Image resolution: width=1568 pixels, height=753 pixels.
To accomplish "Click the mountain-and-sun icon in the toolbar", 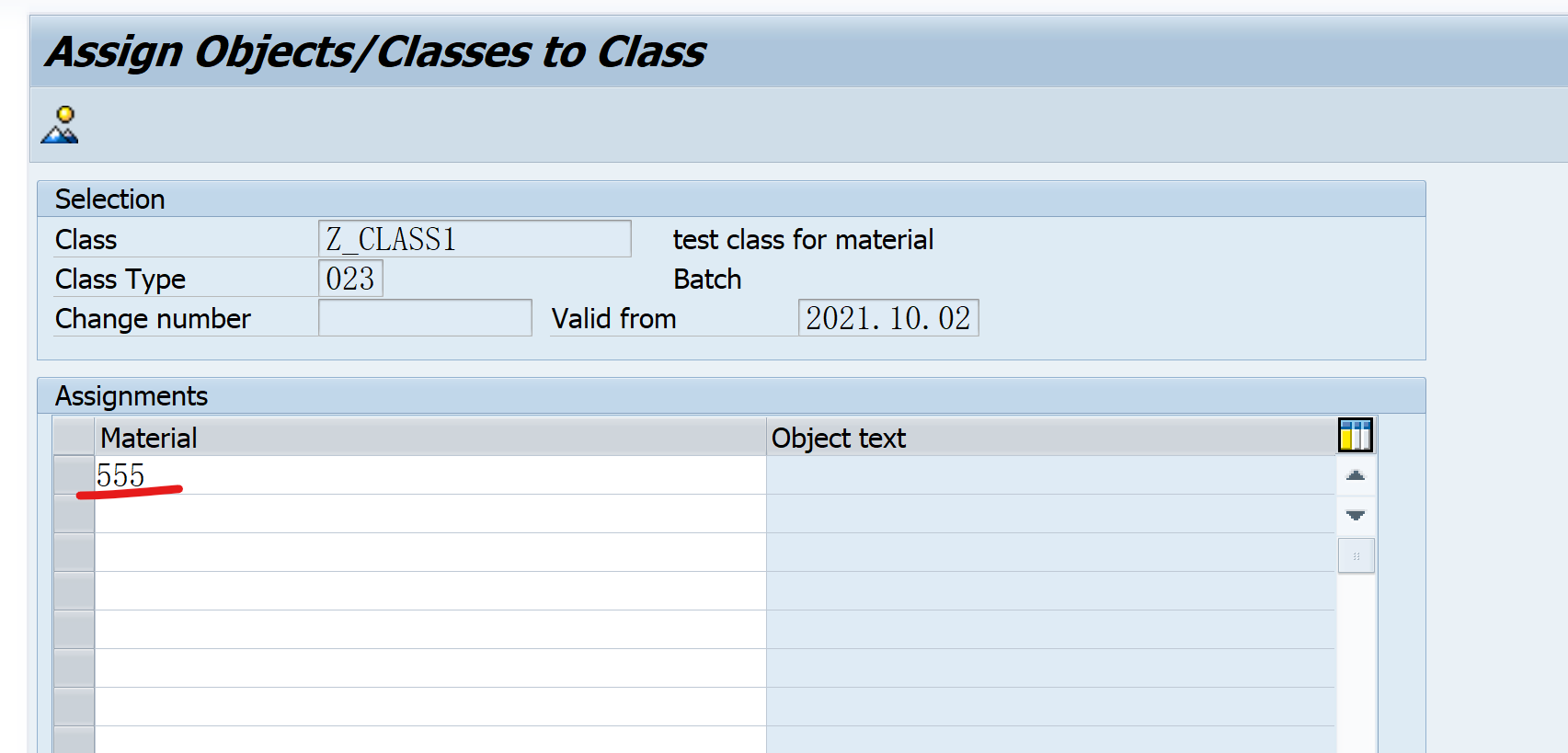I will pyautogui.click(x=60, y=125).
